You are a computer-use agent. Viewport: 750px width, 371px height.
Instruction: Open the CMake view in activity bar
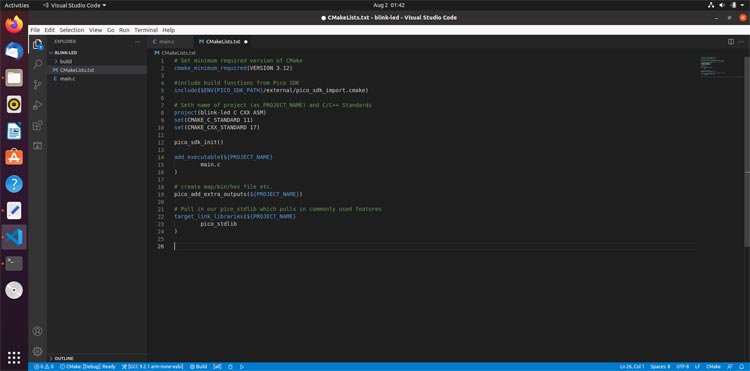(x=37, y=145)
